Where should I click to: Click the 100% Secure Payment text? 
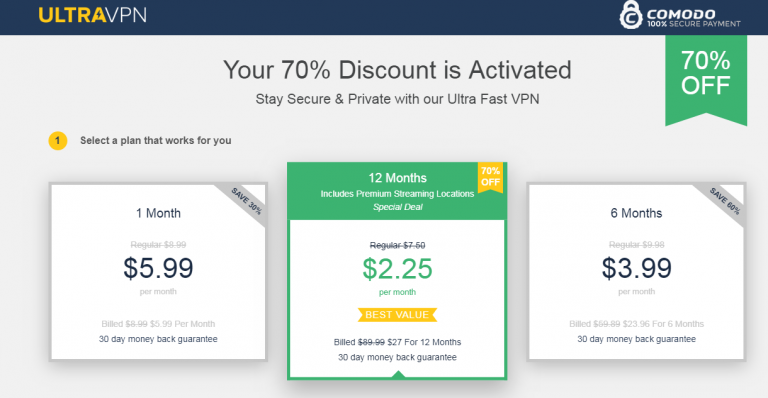click(694, 24)
